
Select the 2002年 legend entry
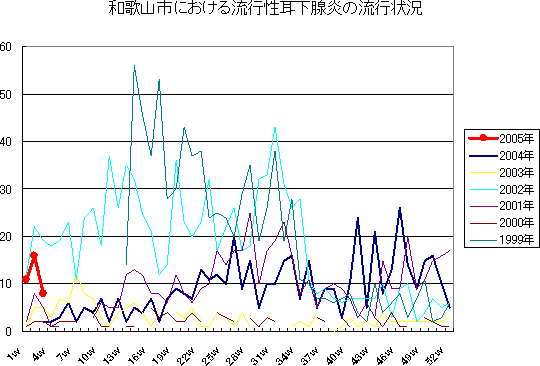501,189
